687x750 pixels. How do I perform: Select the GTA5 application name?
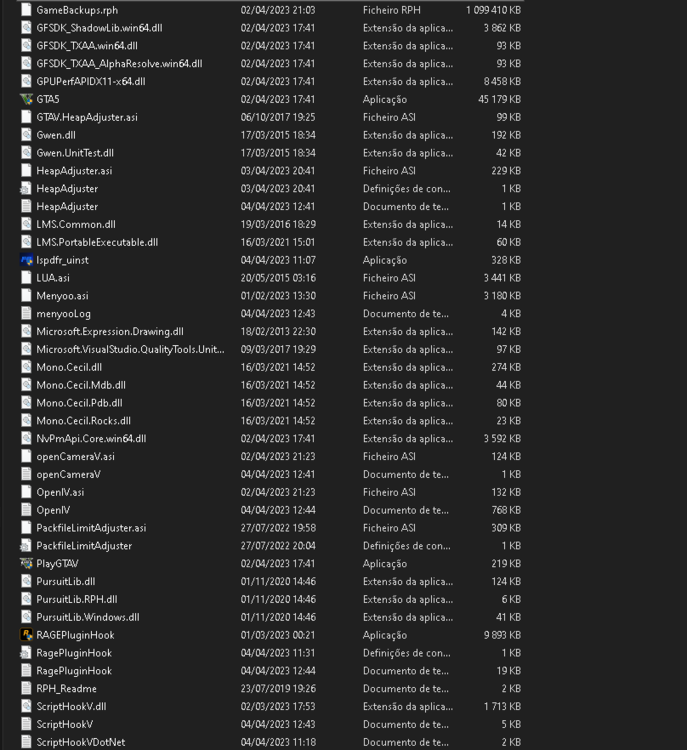[x=48, y=99]
